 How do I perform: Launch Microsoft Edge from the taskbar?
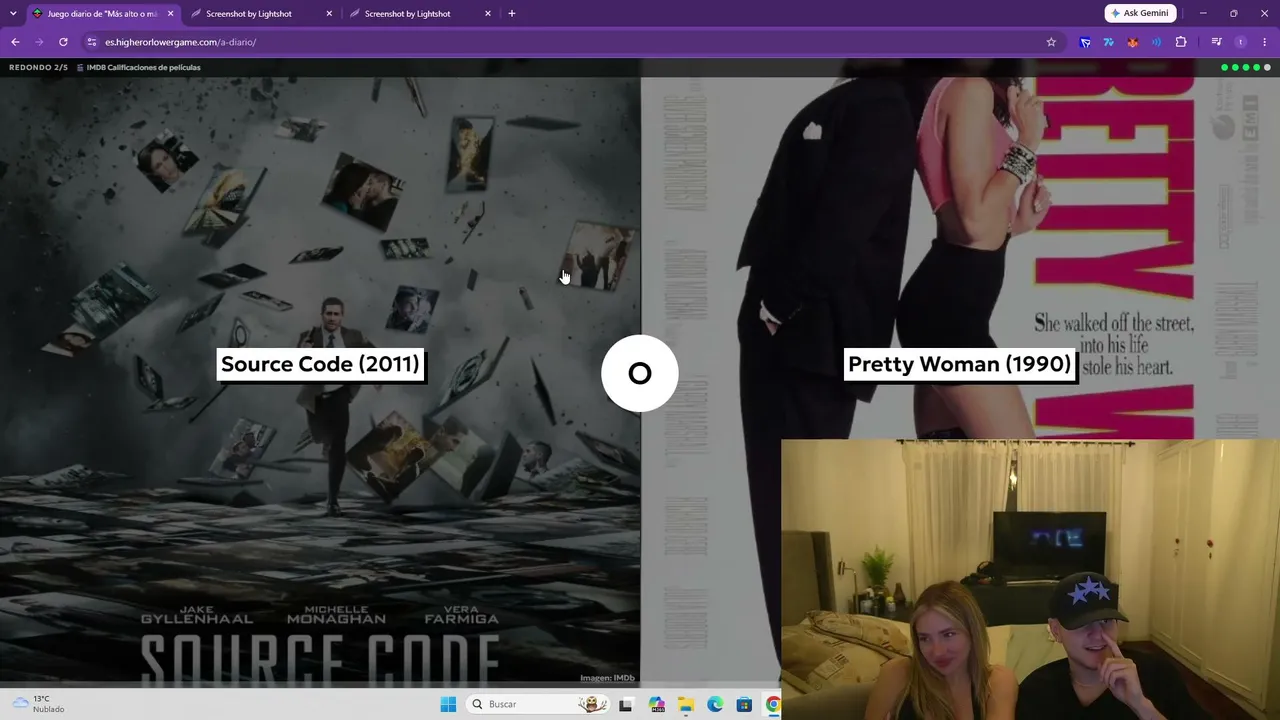[715, 704]
